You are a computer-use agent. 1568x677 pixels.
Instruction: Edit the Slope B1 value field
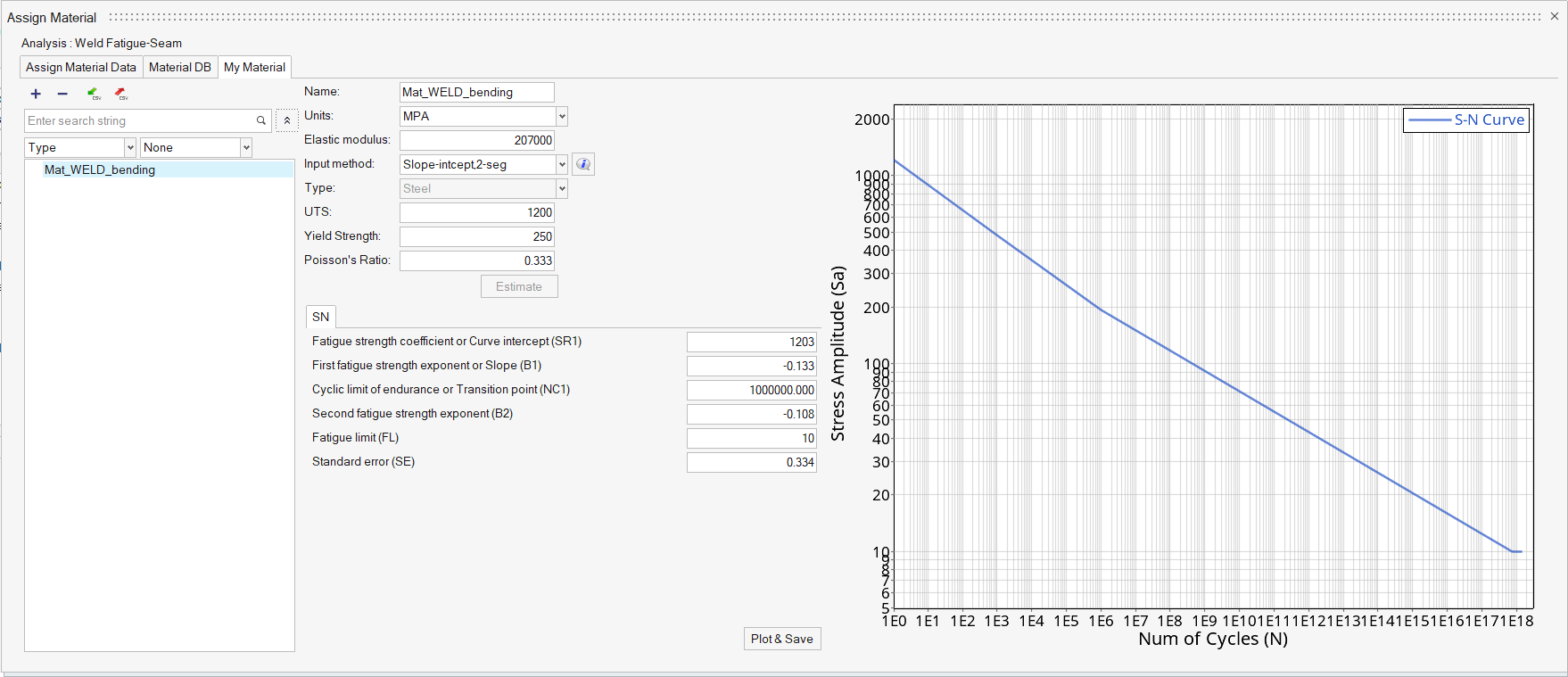coord(752,366)
